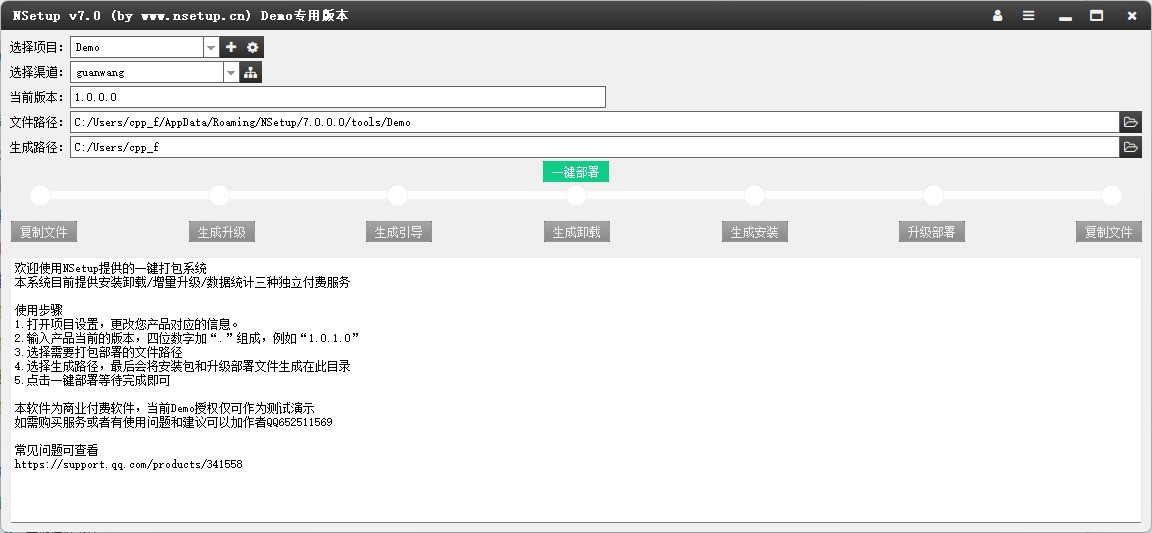The width and height of the screenshot is (1152, 533).
Task: Browse folder for 文件路径
Action: (x=1131, y=122)
